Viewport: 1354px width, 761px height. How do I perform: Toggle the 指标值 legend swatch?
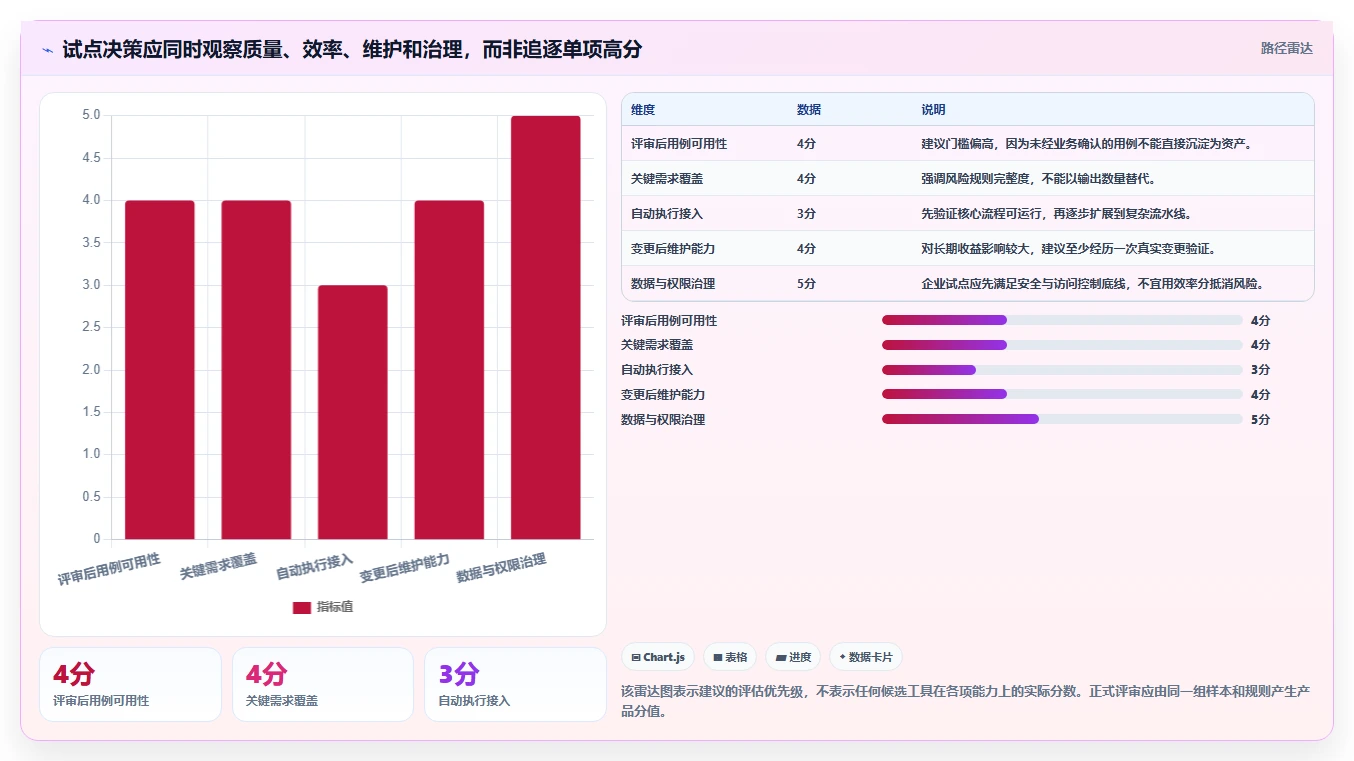click(x=301, y=607)
